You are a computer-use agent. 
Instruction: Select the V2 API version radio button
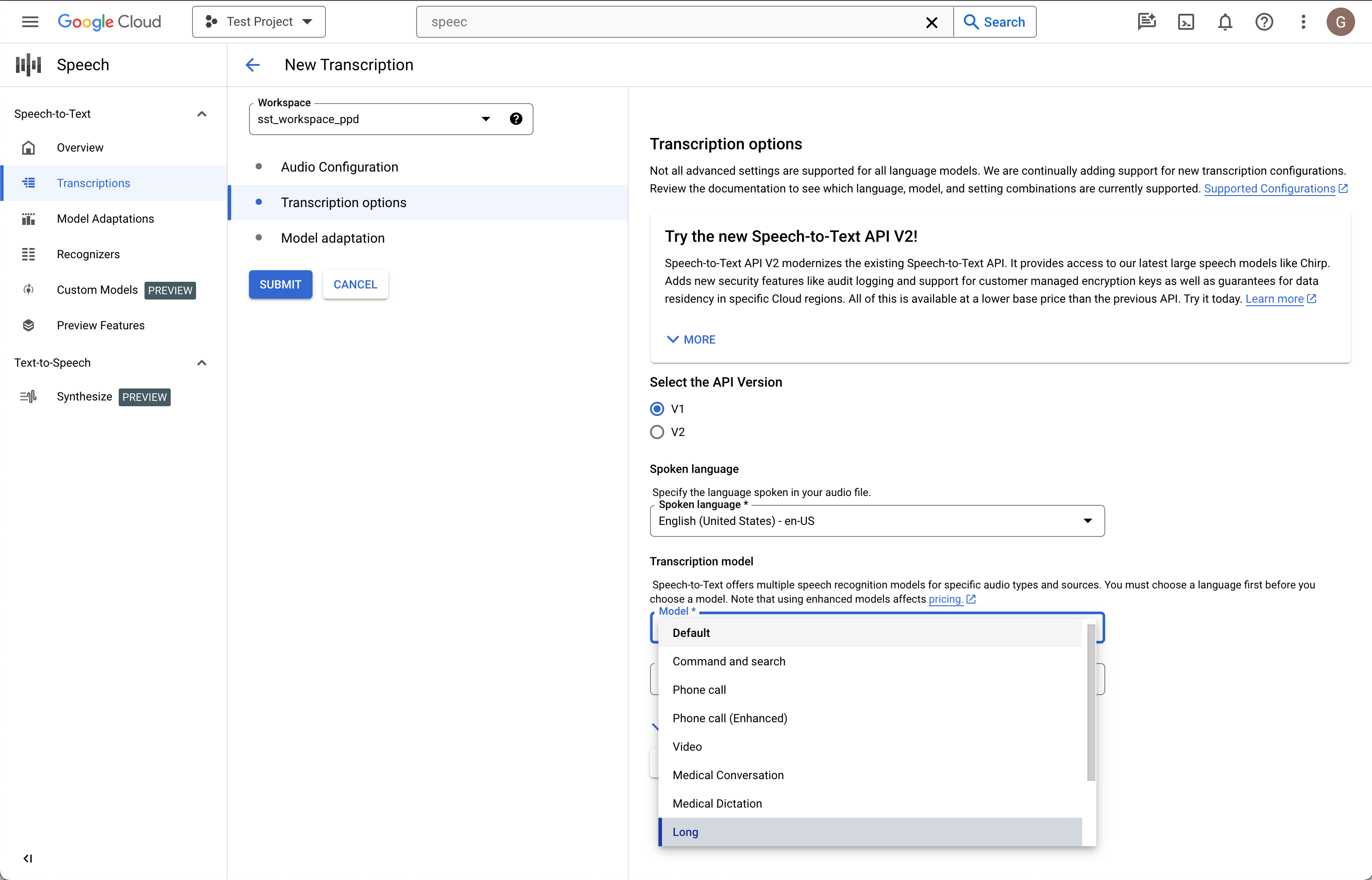tap(658, 432)
